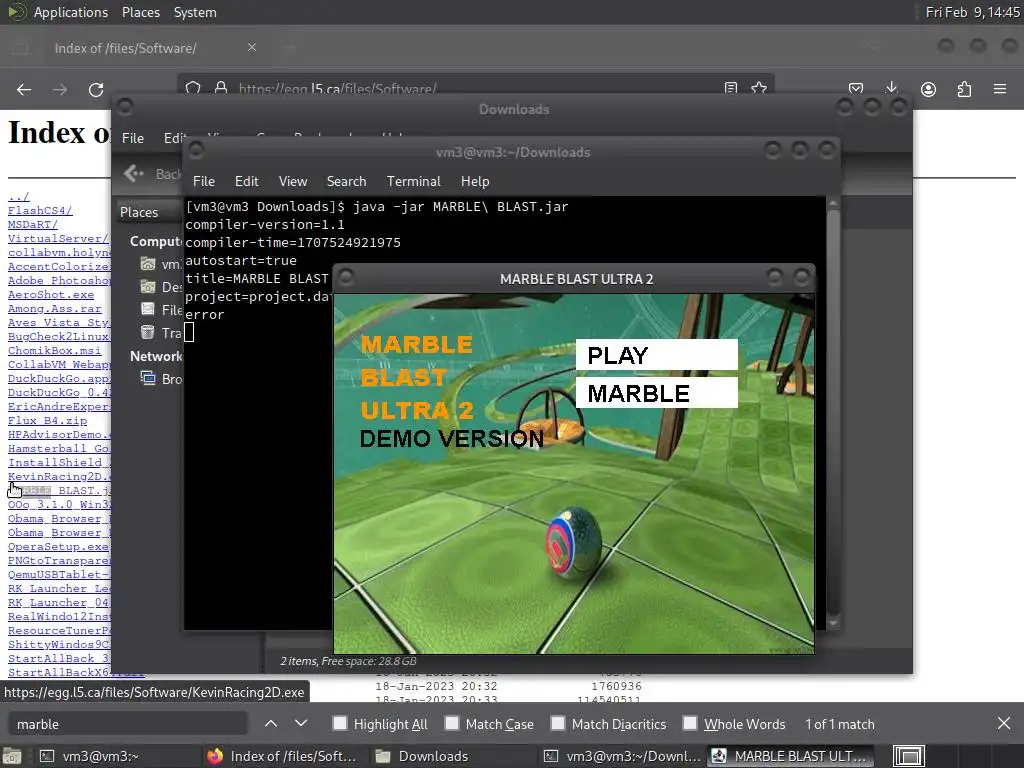The width and height of the screenshot is (1024, 768).
Task: Open OperaSetup.exe link
Action: click(x=58, y=547)
